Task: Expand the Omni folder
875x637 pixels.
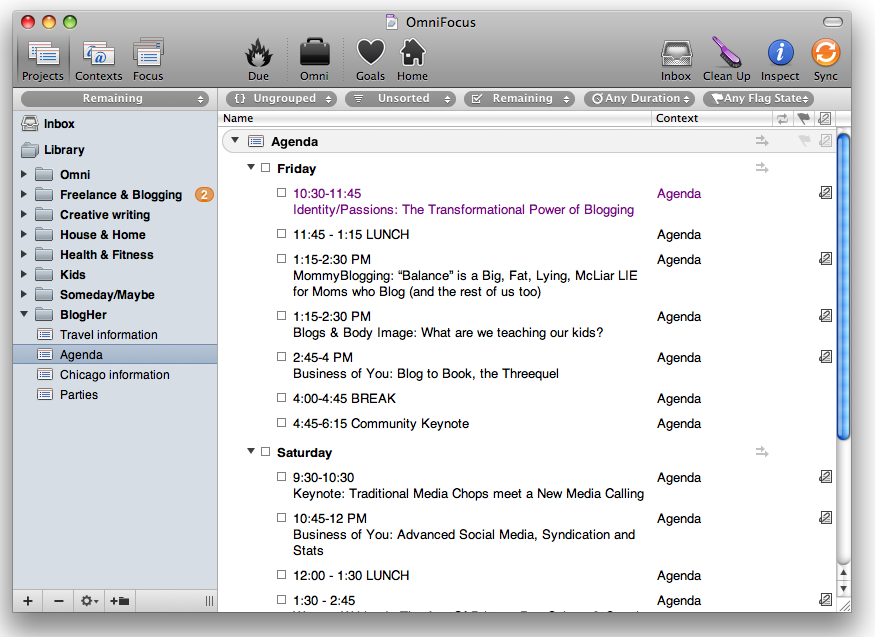Action: [23, 174]
